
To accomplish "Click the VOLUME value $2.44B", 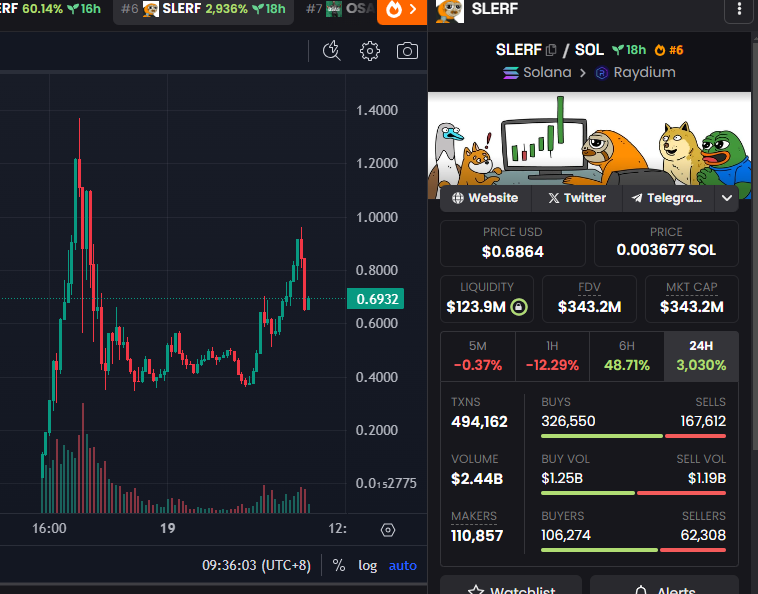I will point(477,479).
